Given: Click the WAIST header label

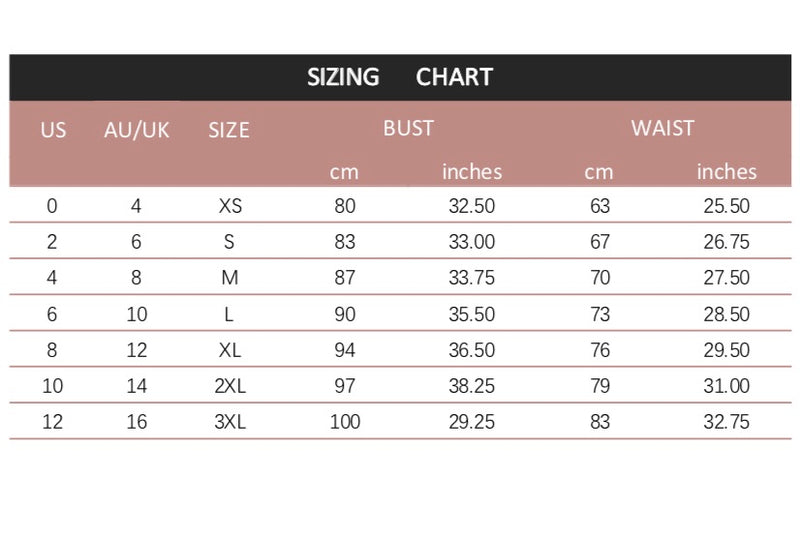Looking at the screenshot, I should (663, 128).
